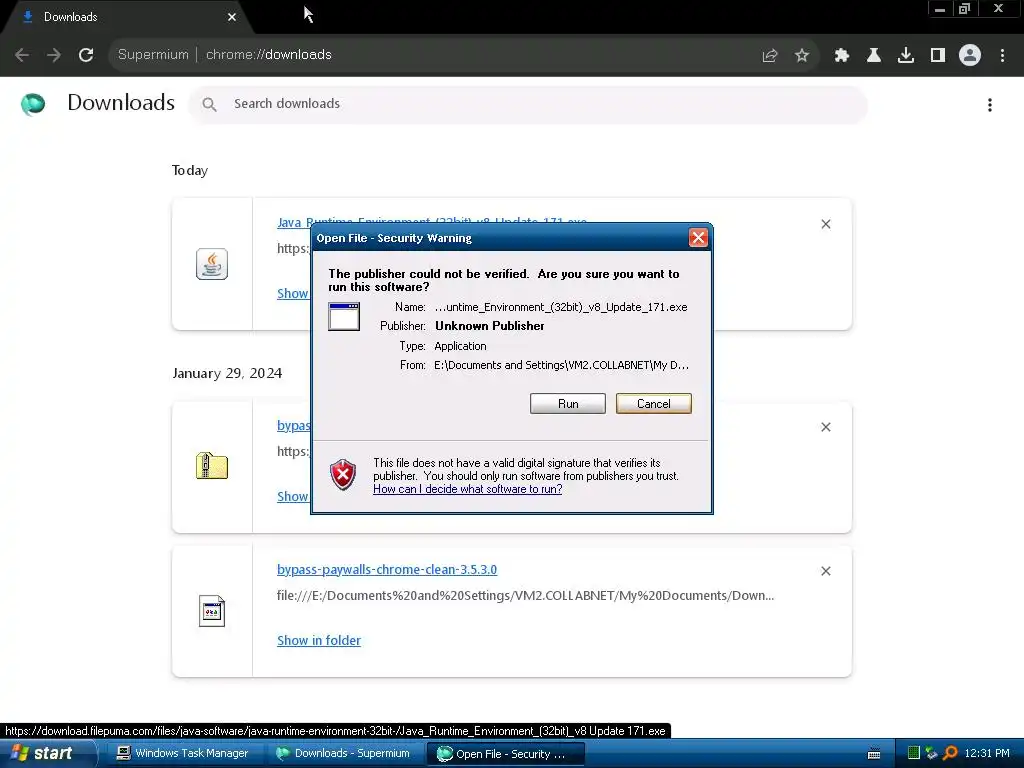Click the 'Today' date heading

coord(190,170)
